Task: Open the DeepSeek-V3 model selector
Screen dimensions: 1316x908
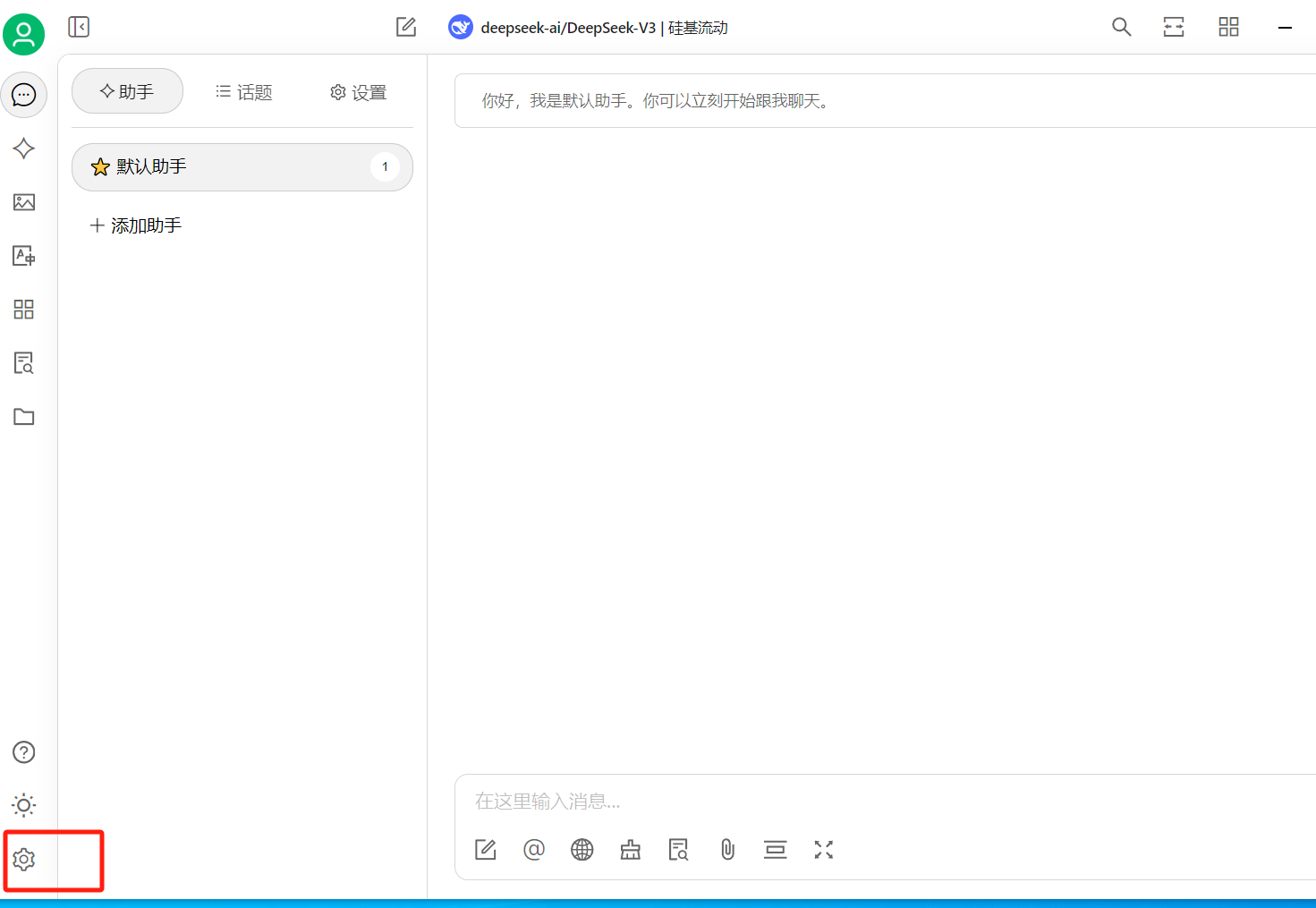Action: click(589, 28)
